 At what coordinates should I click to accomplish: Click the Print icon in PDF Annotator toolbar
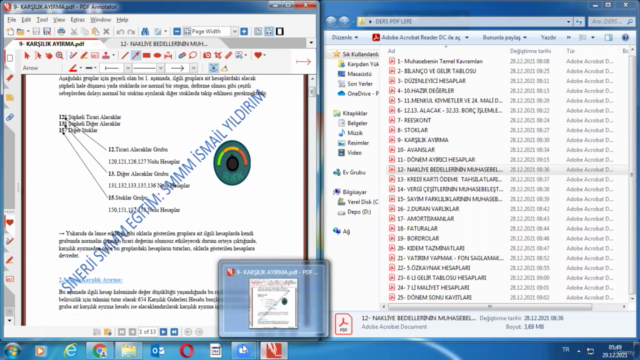pyautogui.click(x=61, y=31)
